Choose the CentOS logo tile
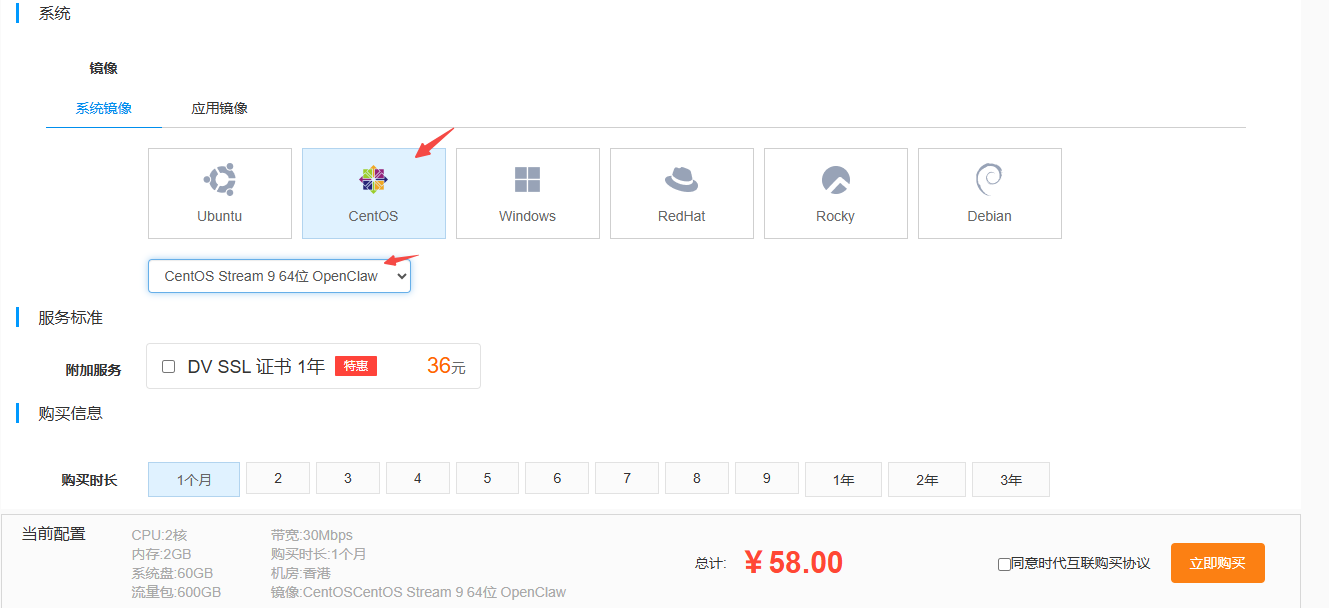Viewport: 1329px width, 608px height. 373,181
